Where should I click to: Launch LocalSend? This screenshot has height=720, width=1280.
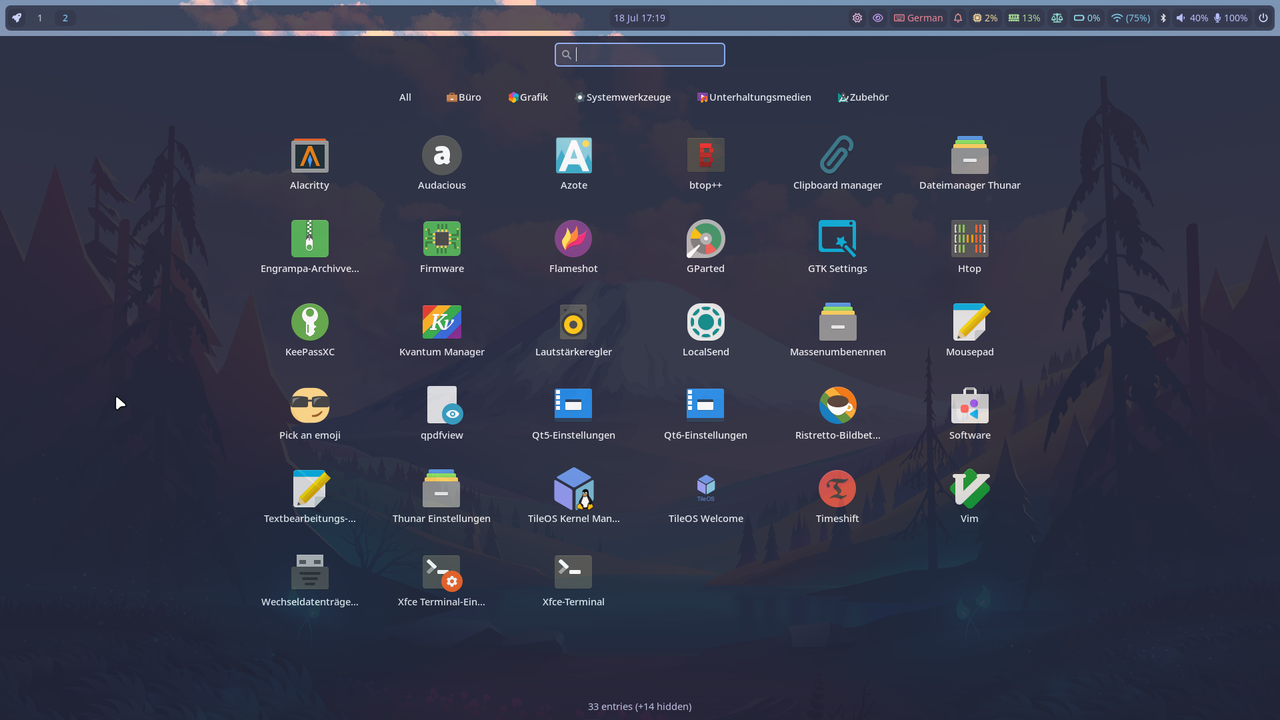(706, 330)
